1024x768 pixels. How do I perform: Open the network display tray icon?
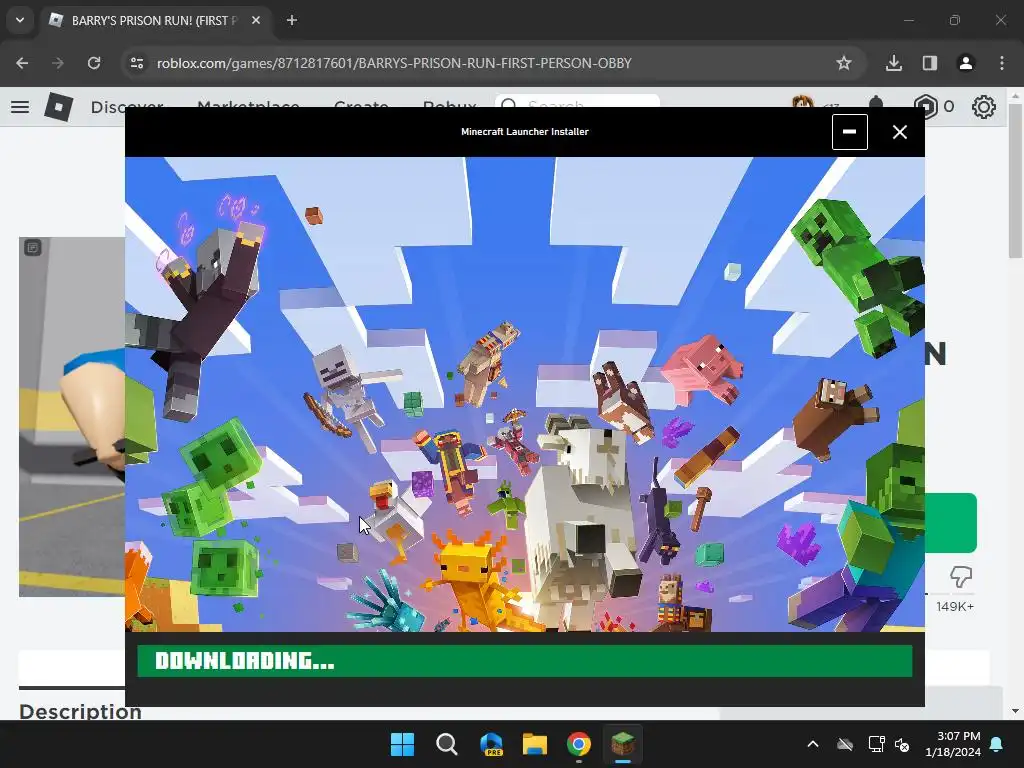click(876, 744)
